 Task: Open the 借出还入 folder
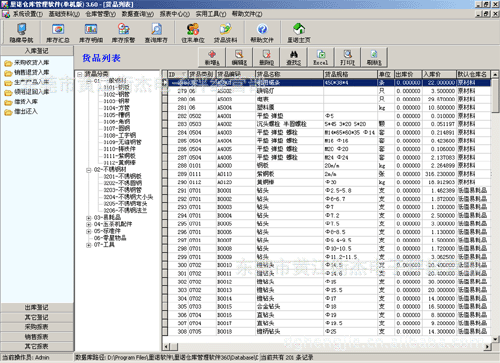21,111
